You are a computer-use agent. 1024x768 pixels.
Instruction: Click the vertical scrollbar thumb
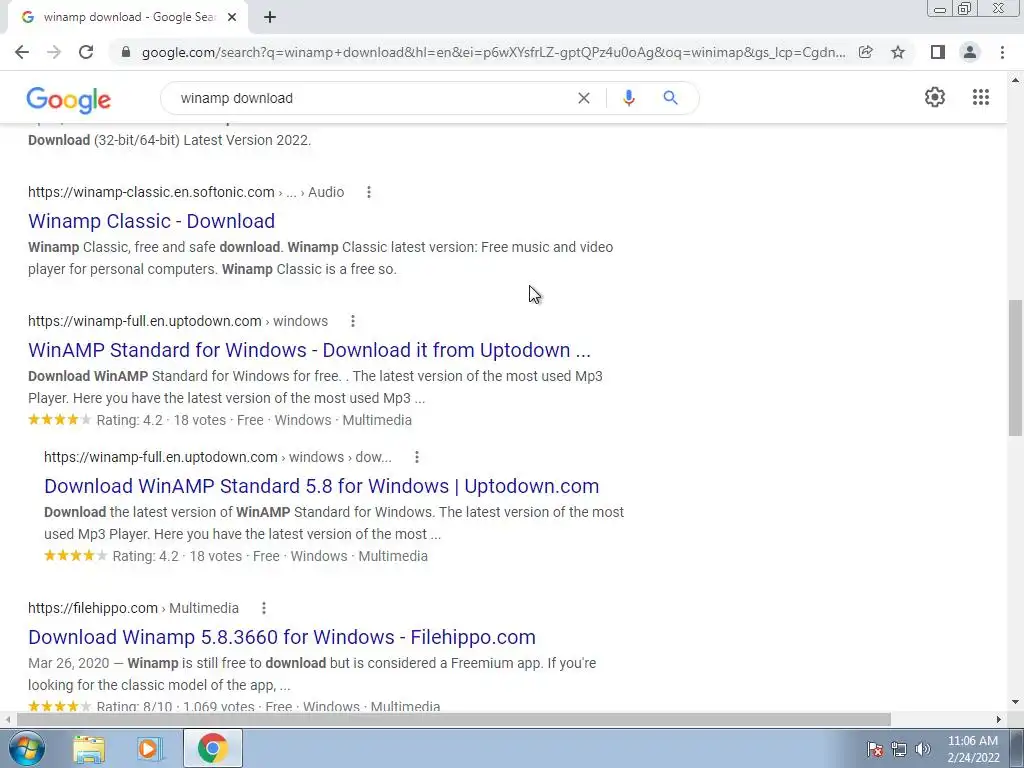click(x=1015, y=368)
